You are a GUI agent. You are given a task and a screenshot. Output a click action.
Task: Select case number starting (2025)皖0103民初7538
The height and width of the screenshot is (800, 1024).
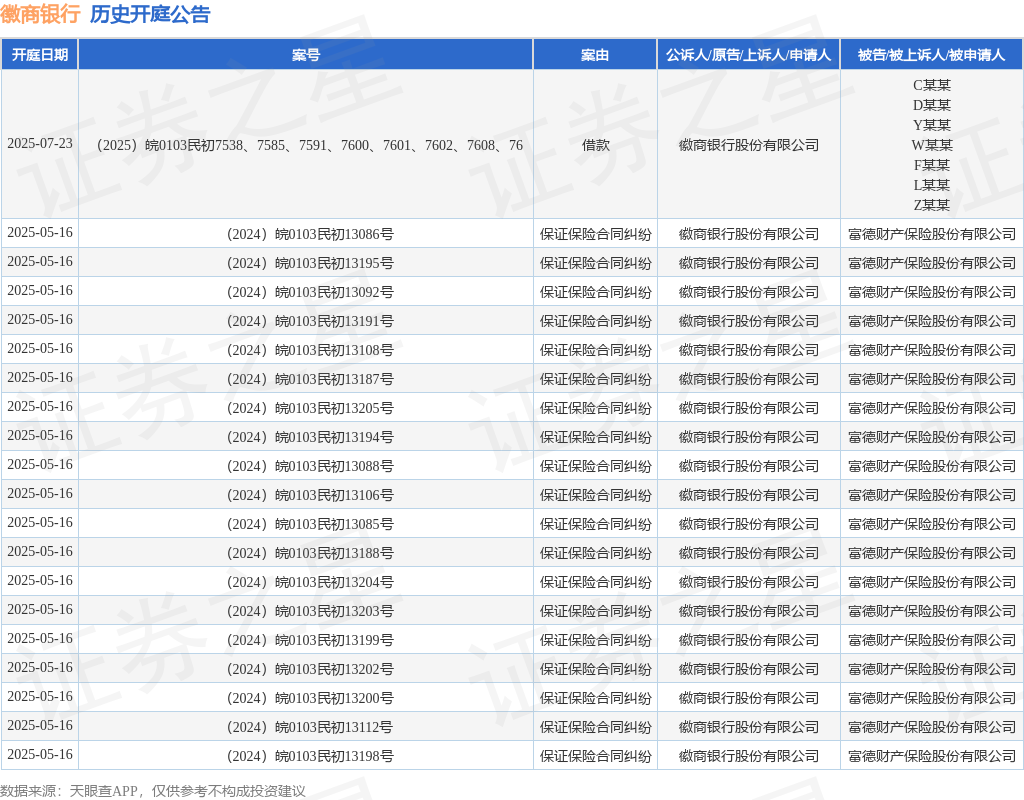coord(310,145)
